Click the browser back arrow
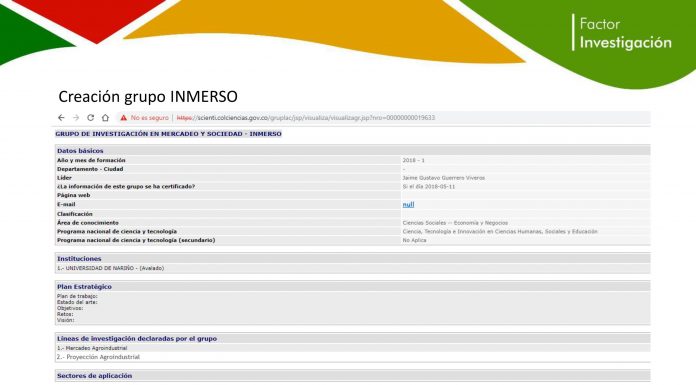Screen dimensions: 696x385 [x=61, y=118]
